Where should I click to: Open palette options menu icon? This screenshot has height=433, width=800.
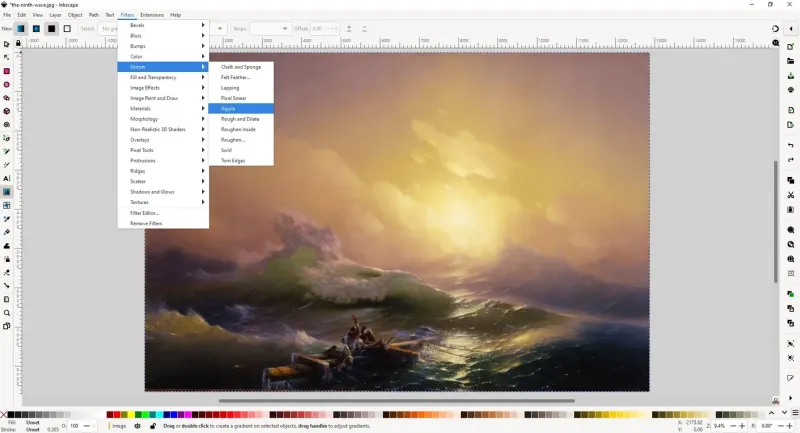(x=795, y=413)
